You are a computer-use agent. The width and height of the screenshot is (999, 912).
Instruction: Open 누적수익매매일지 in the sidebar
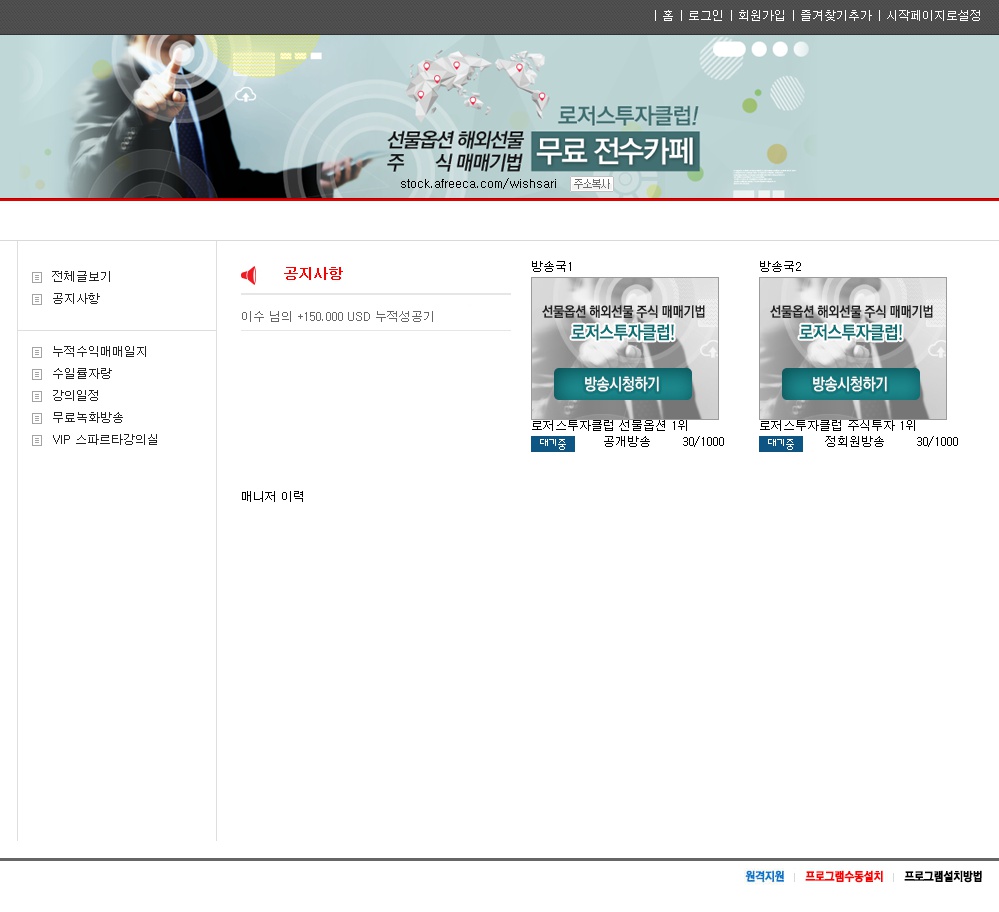coord(99,352)
